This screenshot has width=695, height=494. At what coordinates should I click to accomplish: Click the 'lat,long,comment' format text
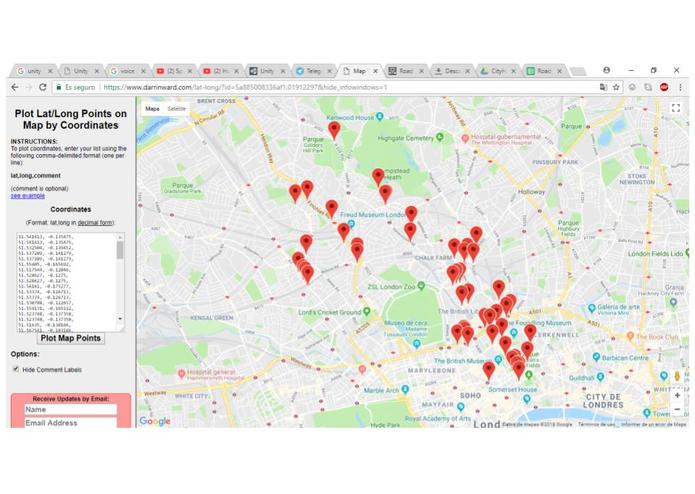35,175
